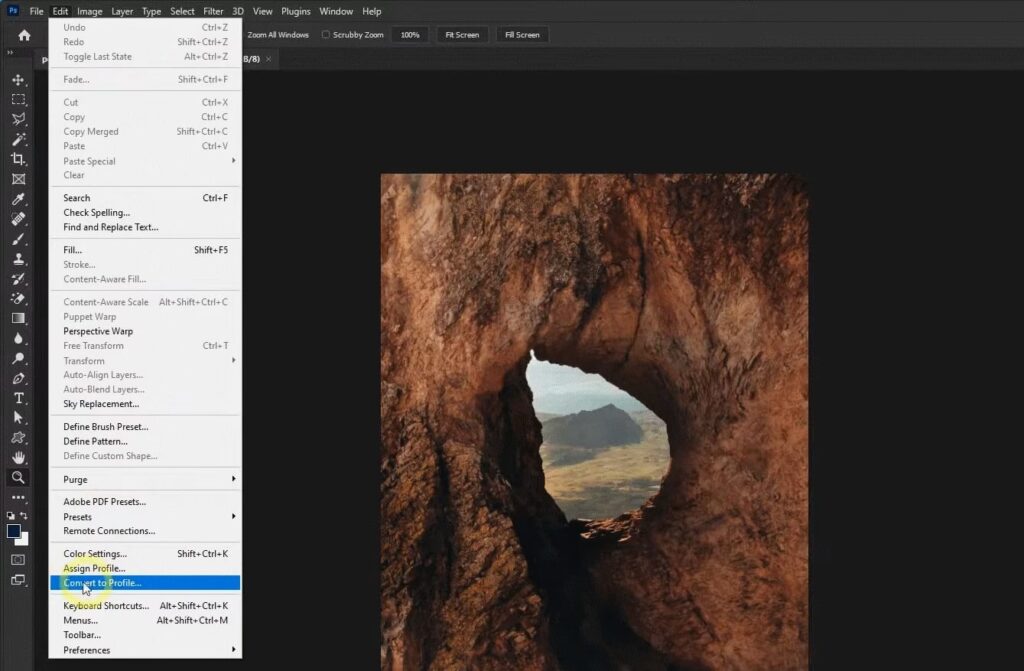Toggle Quick Mask mode
This screenshot has height=671, width=1024.
(18, 560)
